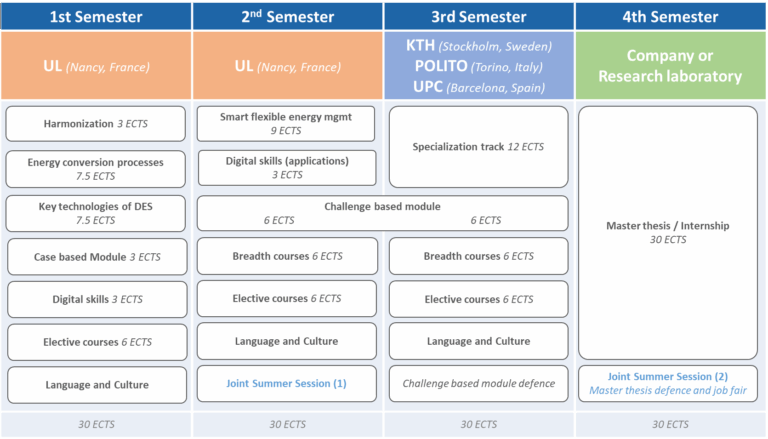
Task: Open the Case based Module box
Action: (97, 257)
